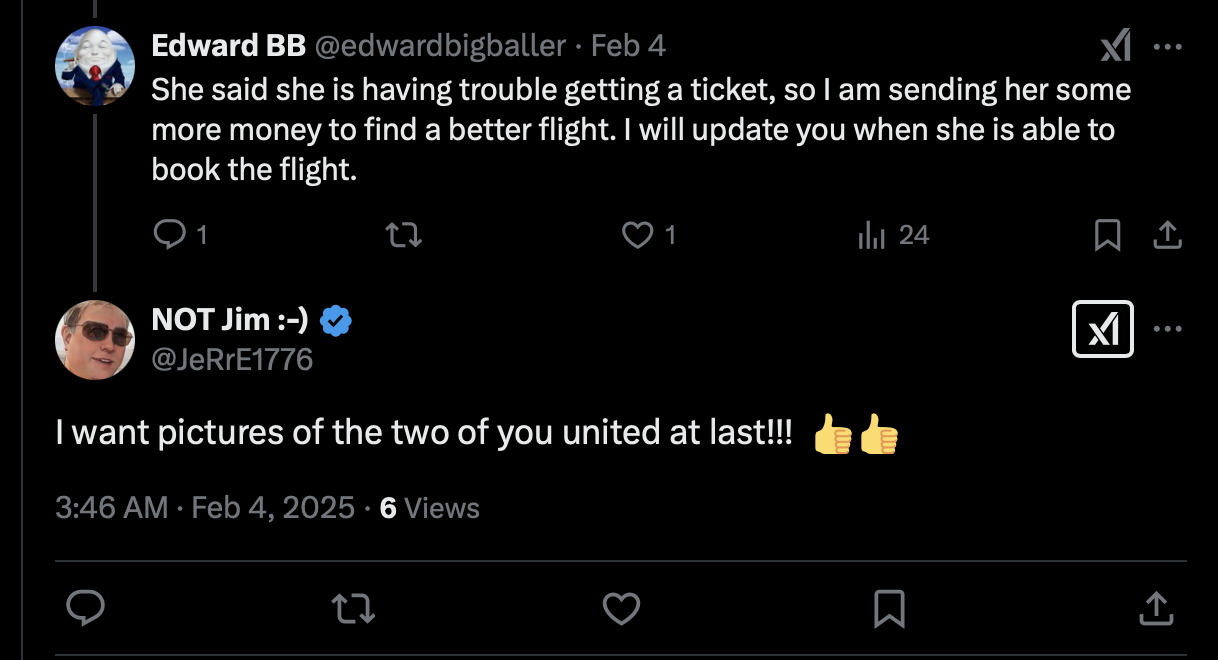Click the boxed Grok icon on NOT Jim's post

point(1102,329)
